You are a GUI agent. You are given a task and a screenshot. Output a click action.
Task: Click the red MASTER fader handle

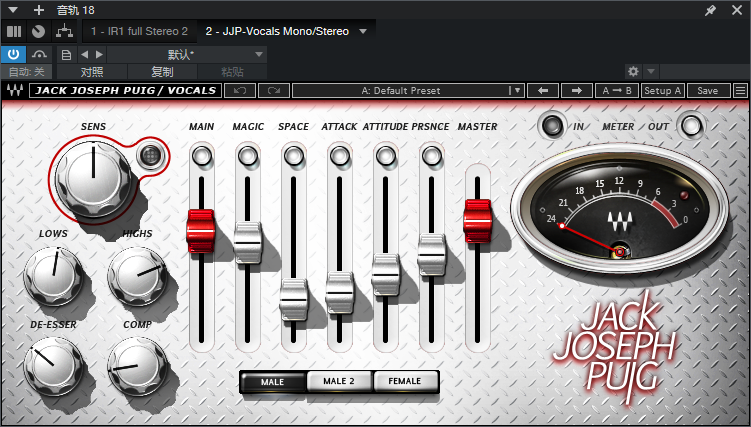(x=478, y=221)
